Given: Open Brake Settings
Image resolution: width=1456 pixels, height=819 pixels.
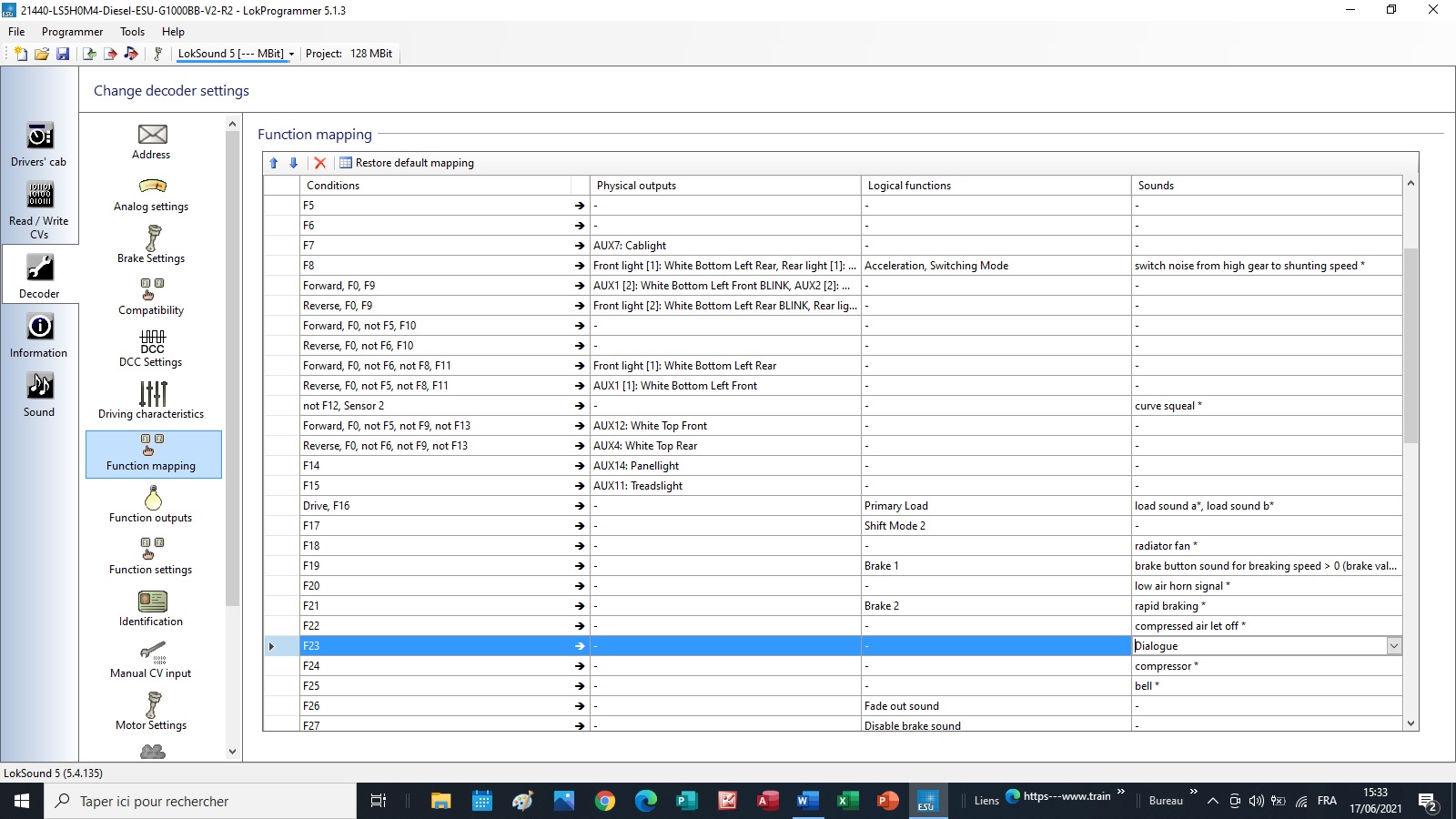Looking at the screenshot, I should point(151,246).
